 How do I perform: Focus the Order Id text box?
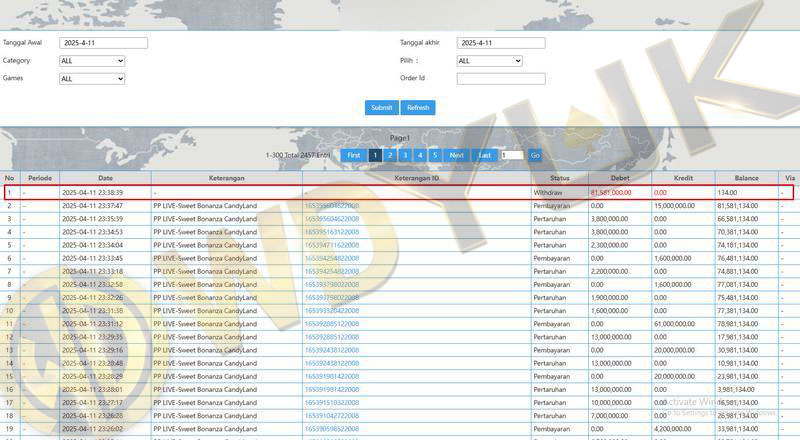pos(500,78)
